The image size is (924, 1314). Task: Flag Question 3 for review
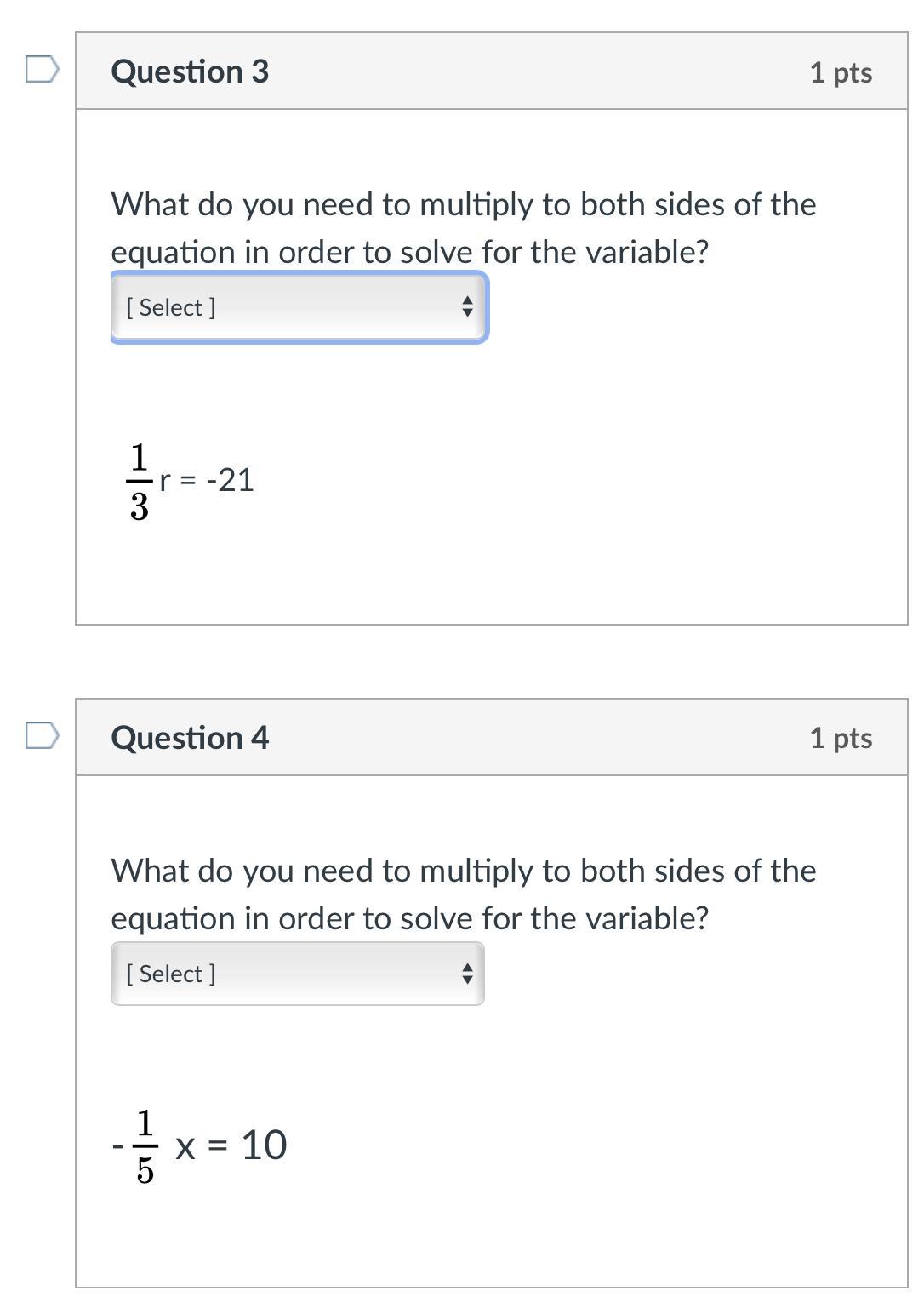(42, 70)
